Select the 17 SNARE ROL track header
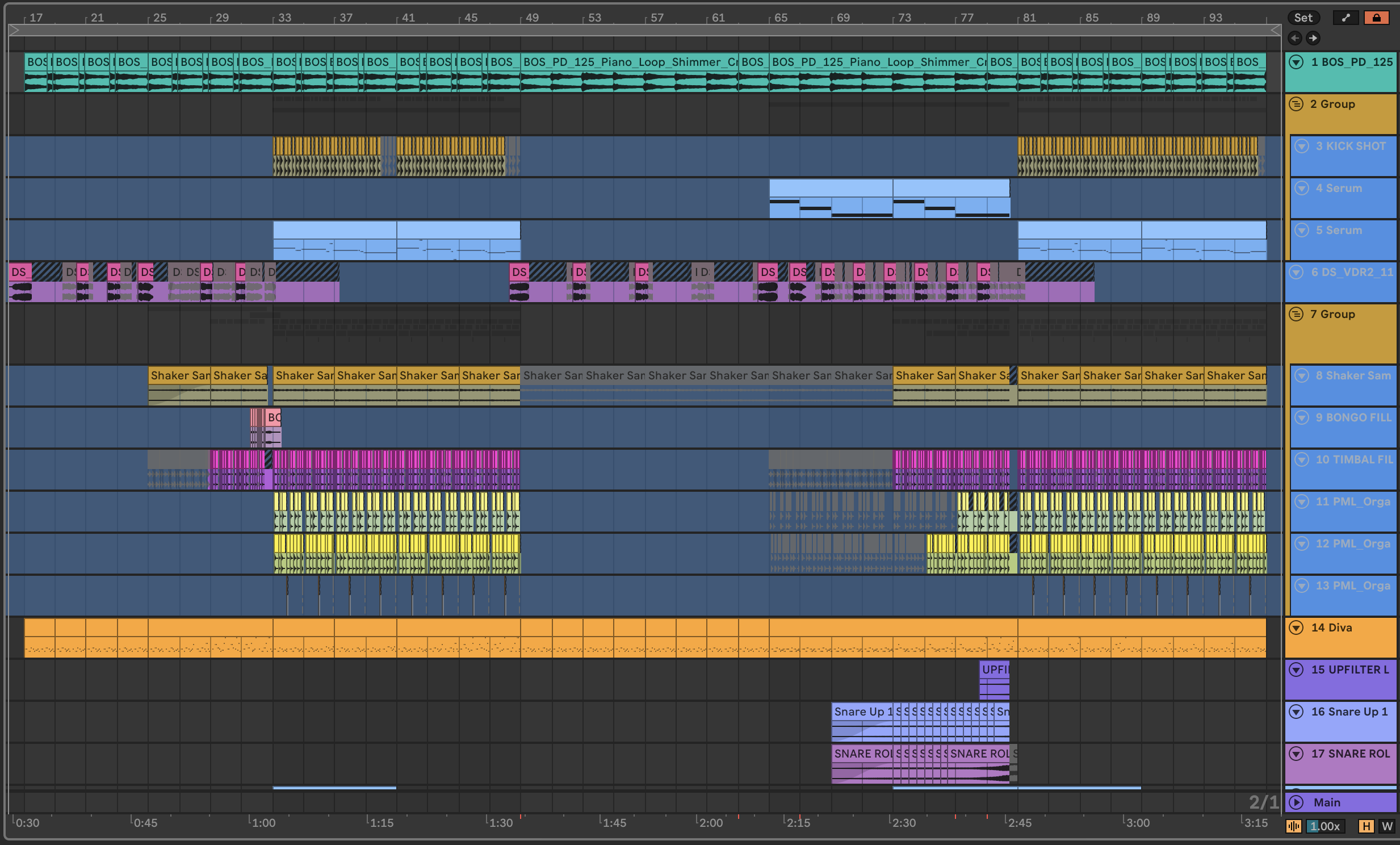The width and height of the screenshot is (1400, 845). (1349, 754)
